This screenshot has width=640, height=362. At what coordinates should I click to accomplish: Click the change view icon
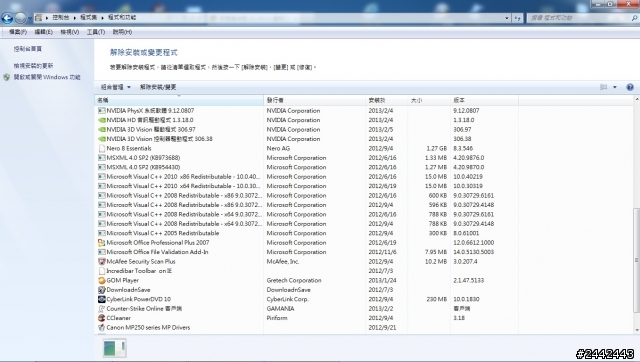coord(603,87)
